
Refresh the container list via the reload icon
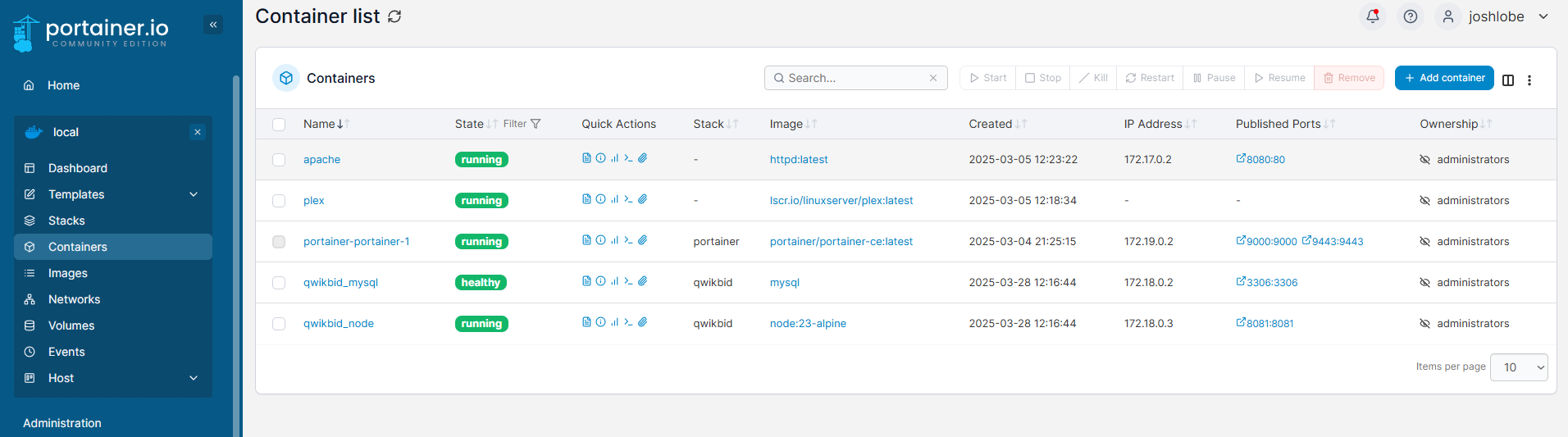point(394,16)
